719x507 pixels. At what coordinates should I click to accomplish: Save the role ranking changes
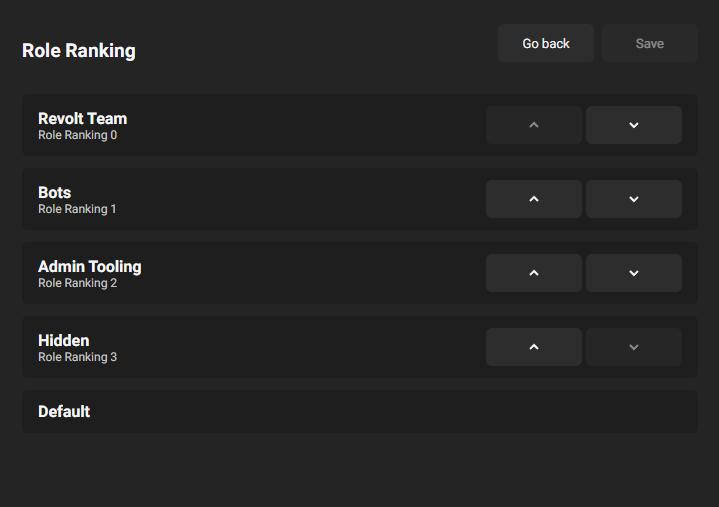pos(649,44)
